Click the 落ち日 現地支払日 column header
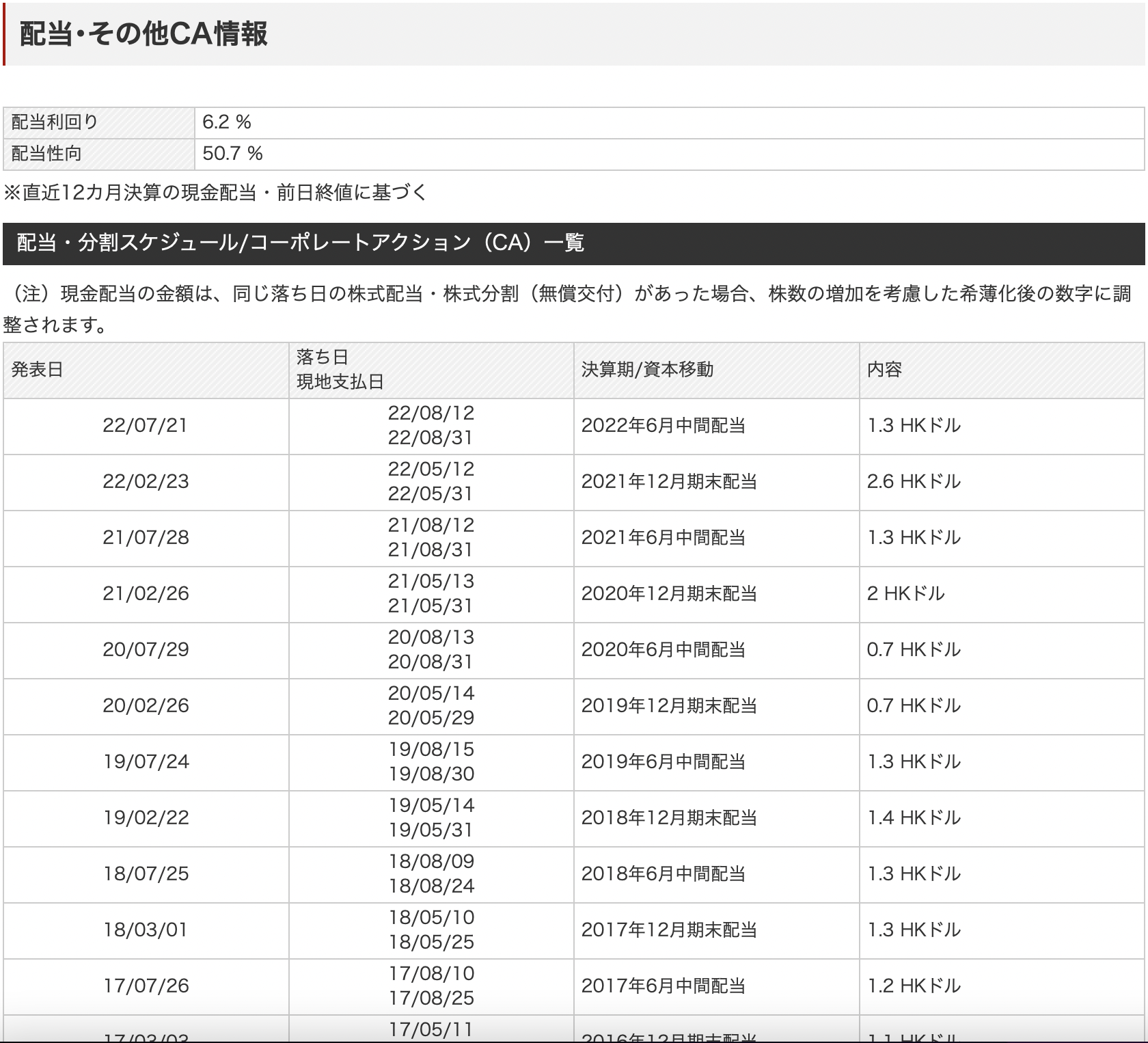Screen dimensions: 1148x1043 (x=431, y=370)
